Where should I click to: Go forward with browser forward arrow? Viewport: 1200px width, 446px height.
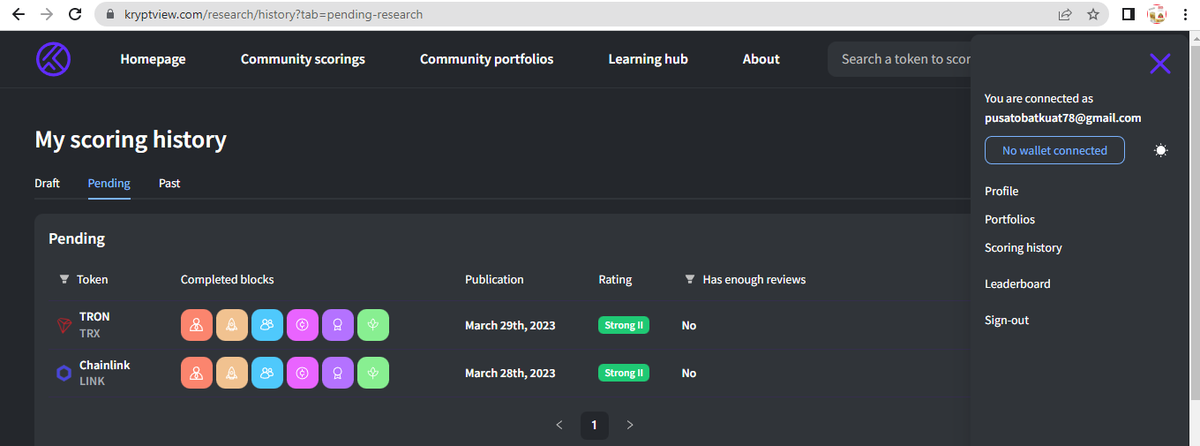pos(46,15)
